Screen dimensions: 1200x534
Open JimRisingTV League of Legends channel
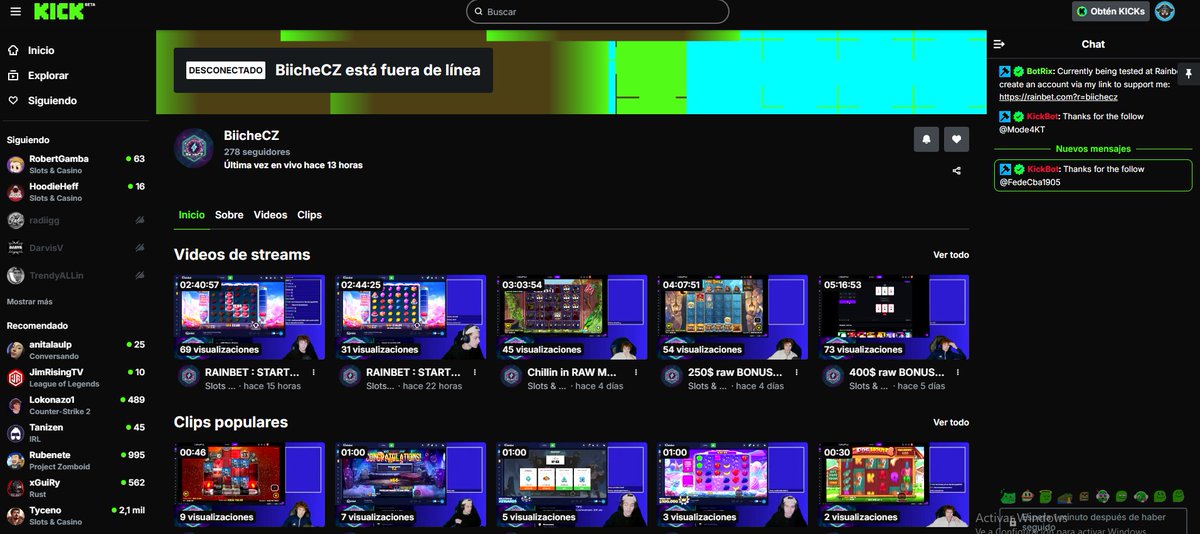point(77,377)
